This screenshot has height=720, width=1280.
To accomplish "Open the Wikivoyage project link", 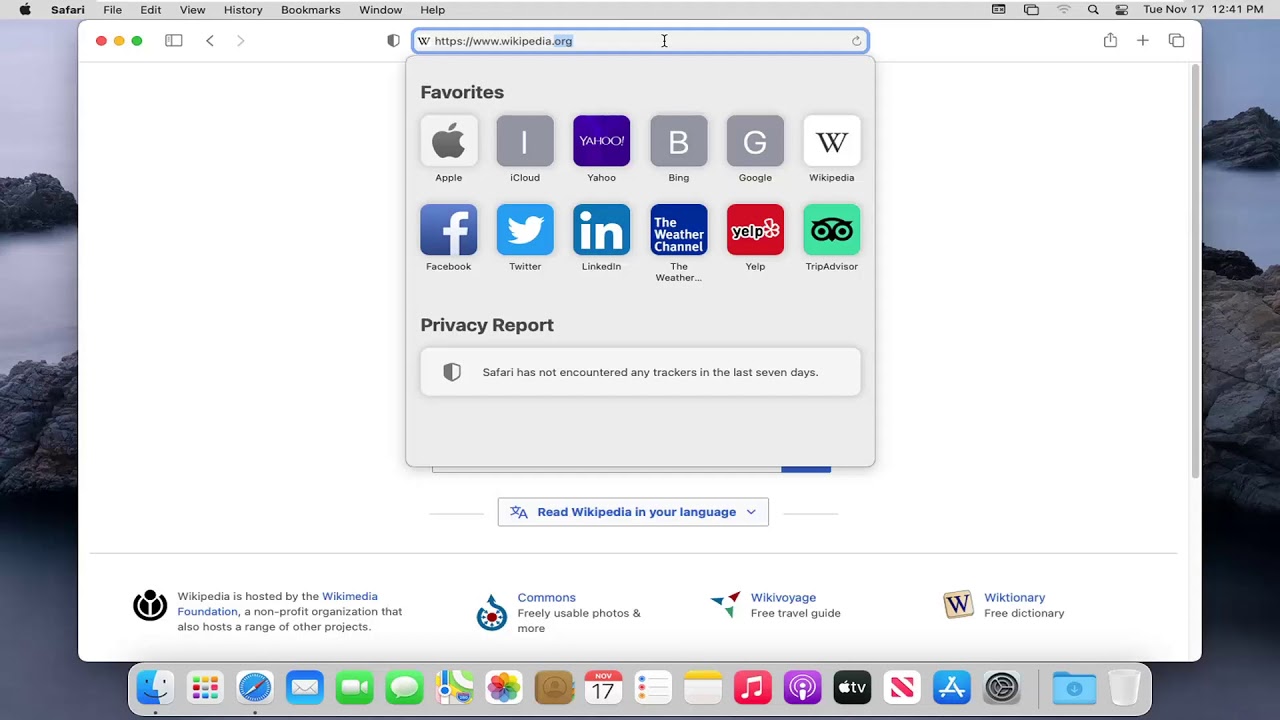I will 783,597.
